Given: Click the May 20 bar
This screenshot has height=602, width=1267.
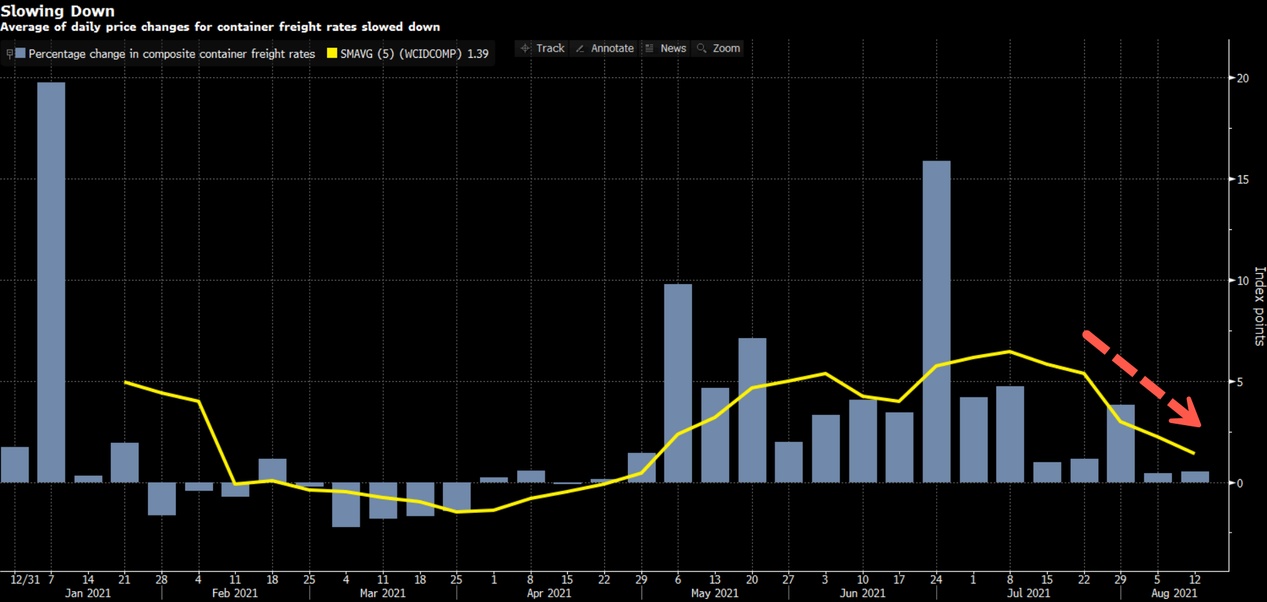Looking at the screenshot, I should click(x=752, y=410).
